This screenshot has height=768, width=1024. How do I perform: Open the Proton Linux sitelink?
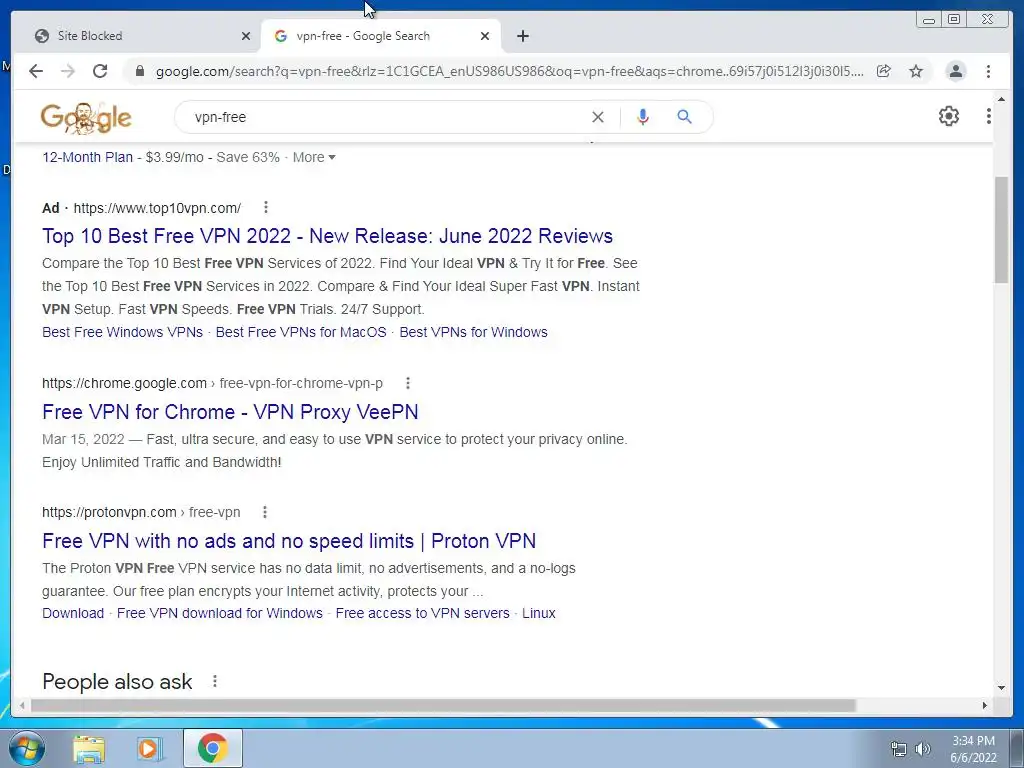coord(539,613)
